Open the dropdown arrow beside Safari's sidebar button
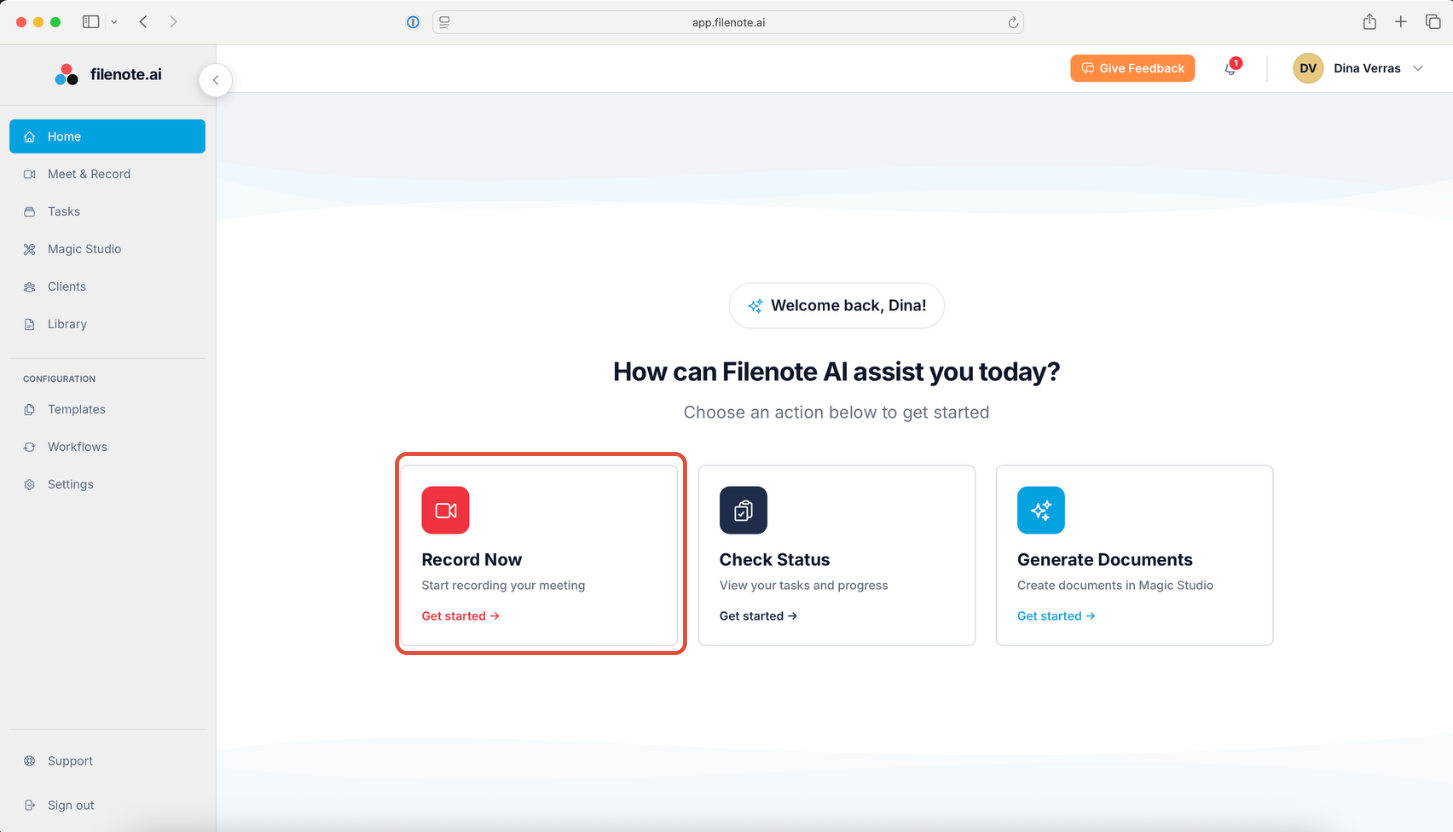The image size is (1453, 832). click(x=114, y=22)
